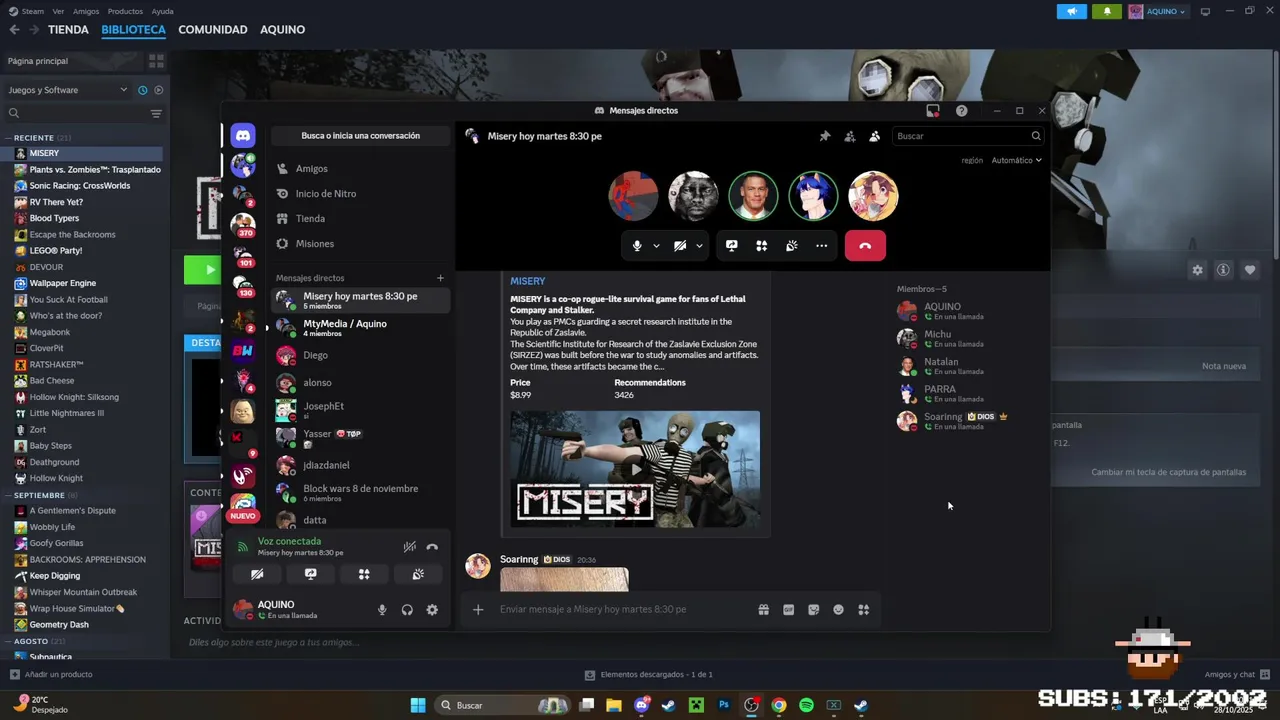Click the message input field
The height and width of the screenshot is (720, 1280).
620,609
